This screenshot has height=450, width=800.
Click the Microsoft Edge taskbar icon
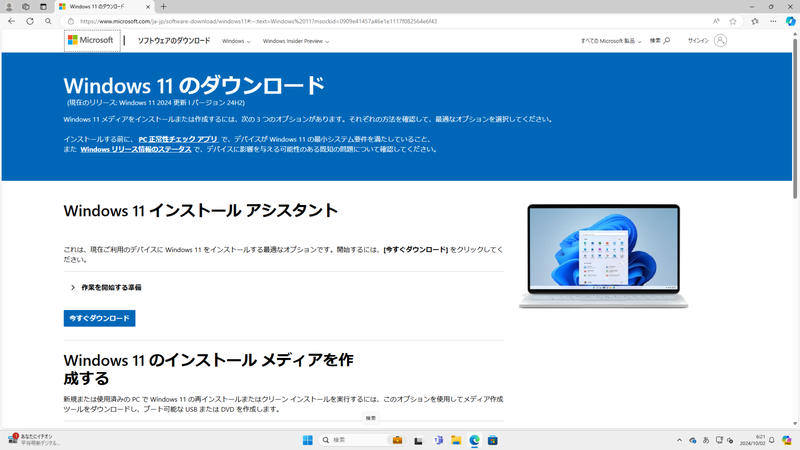474,440
